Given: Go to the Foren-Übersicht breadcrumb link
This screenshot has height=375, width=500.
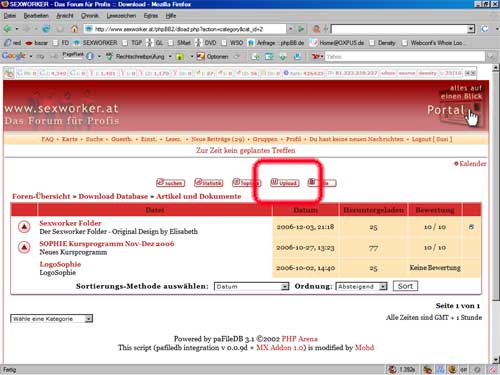Looking at the screenshot, I should pyautogui.click(x=41, y=196).
